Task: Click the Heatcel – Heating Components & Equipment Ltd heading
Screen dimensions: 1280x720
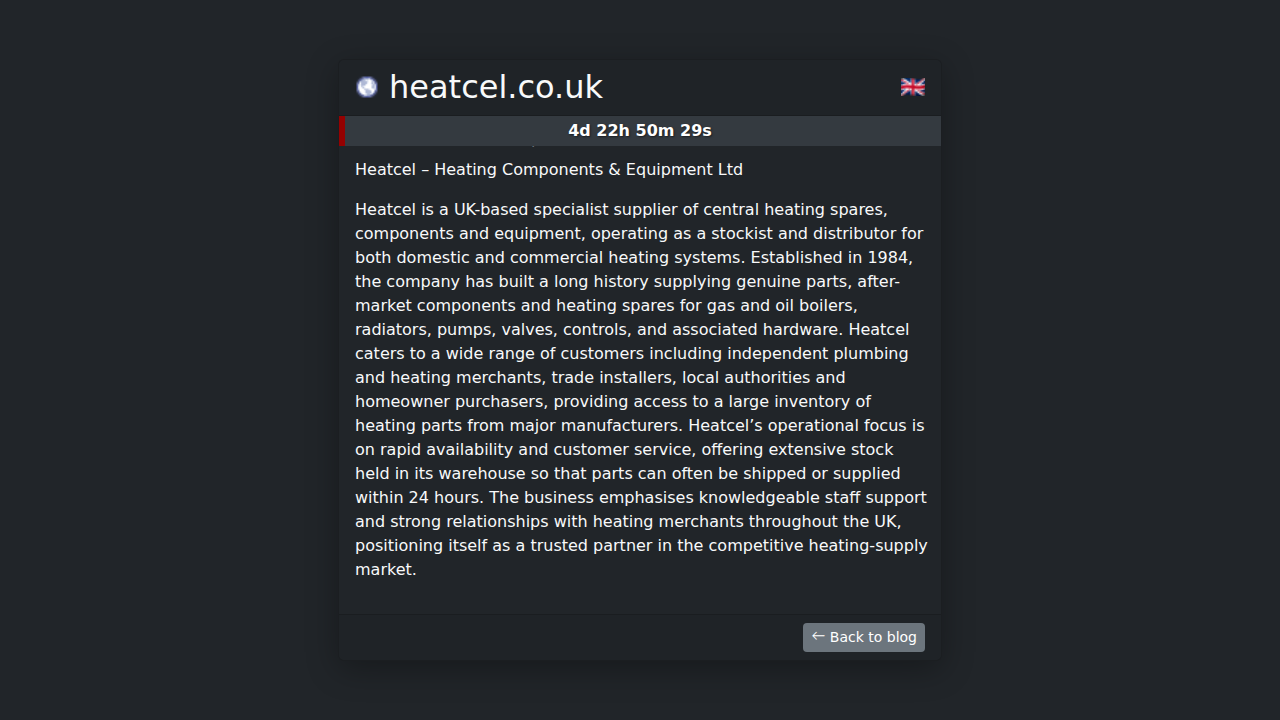Action: tap(548, 170)
